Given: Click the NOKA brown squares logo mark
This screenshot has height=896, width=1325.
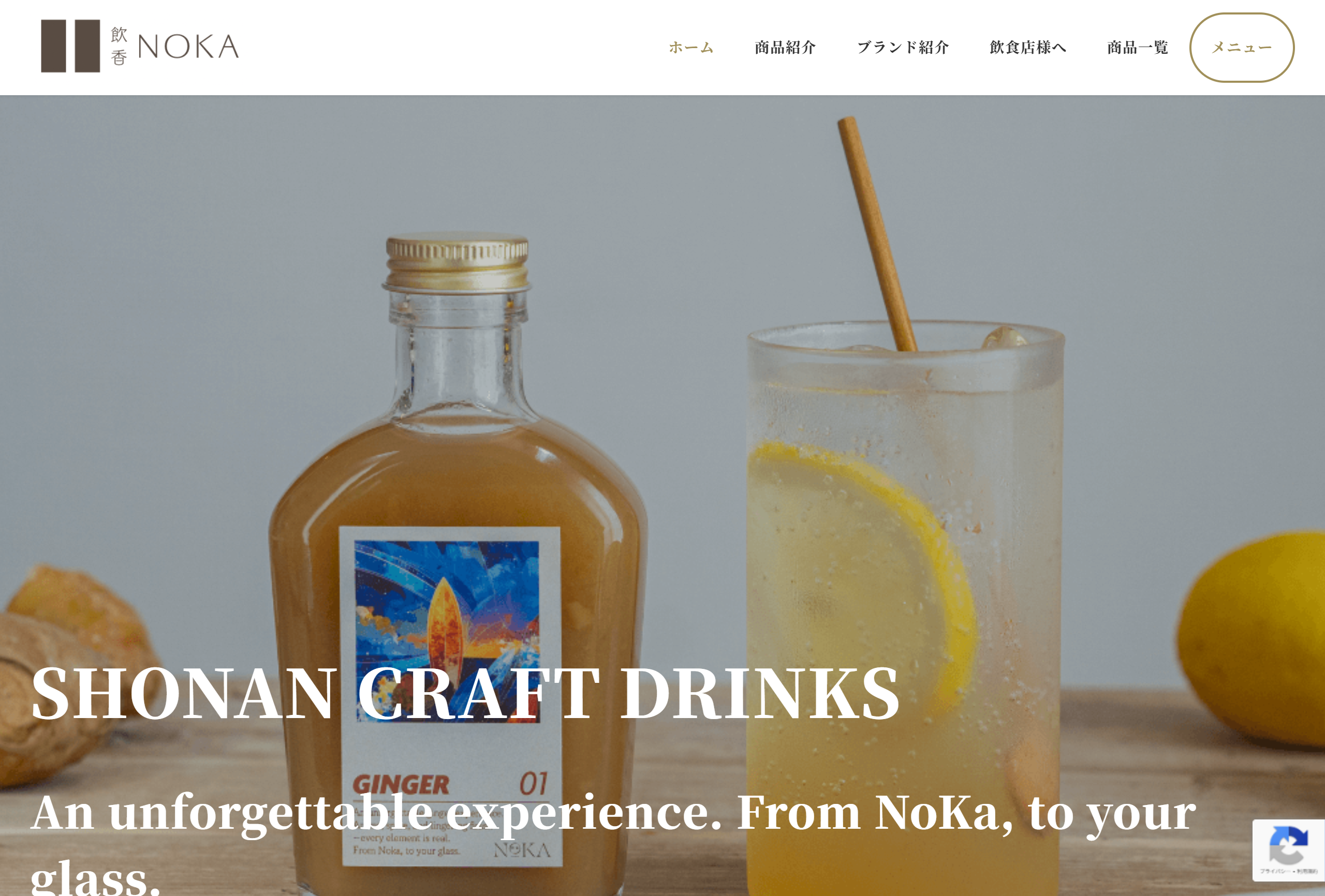Looking at the screenshot, I should (70, 46).
